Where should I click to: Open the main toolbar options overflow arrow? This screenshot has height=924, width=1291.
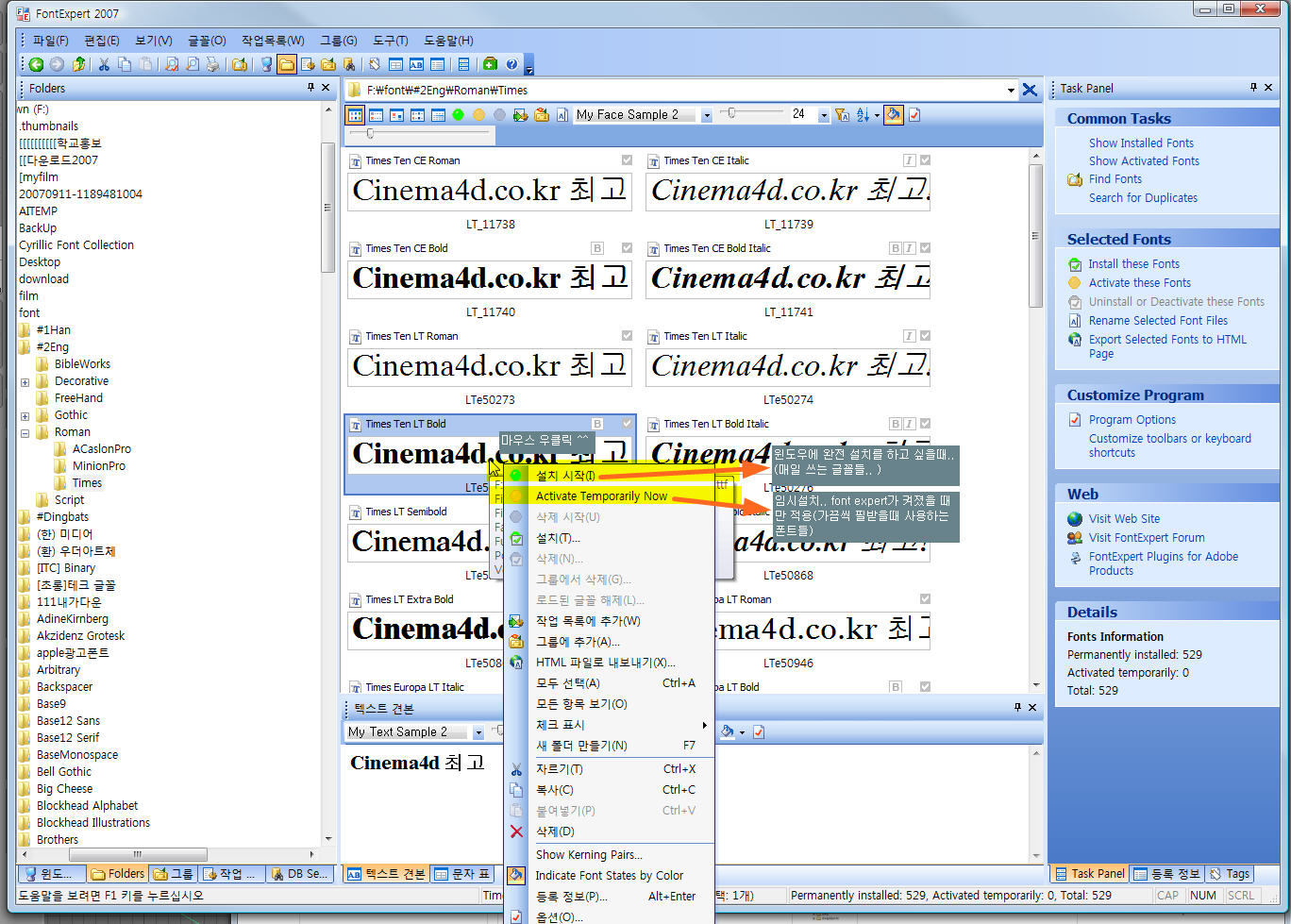(x=529, y=67)
